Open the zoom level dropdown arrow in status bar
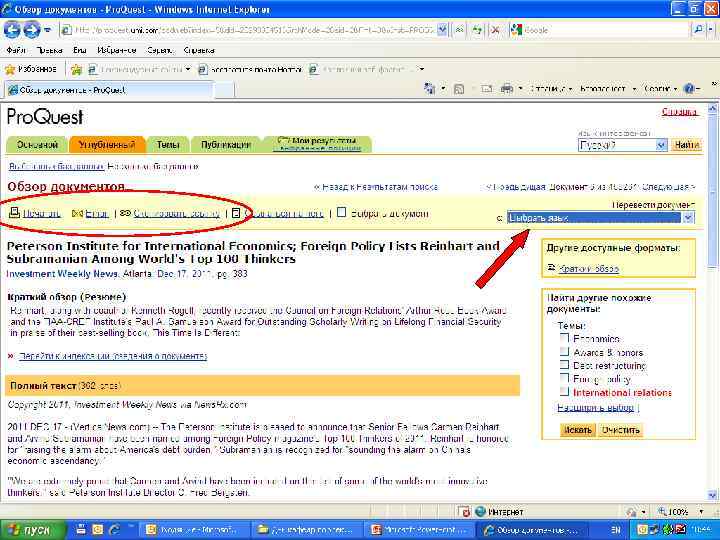The width and height of the screenshot is (720, 540). pyautogui.click(x=701, y=512)
